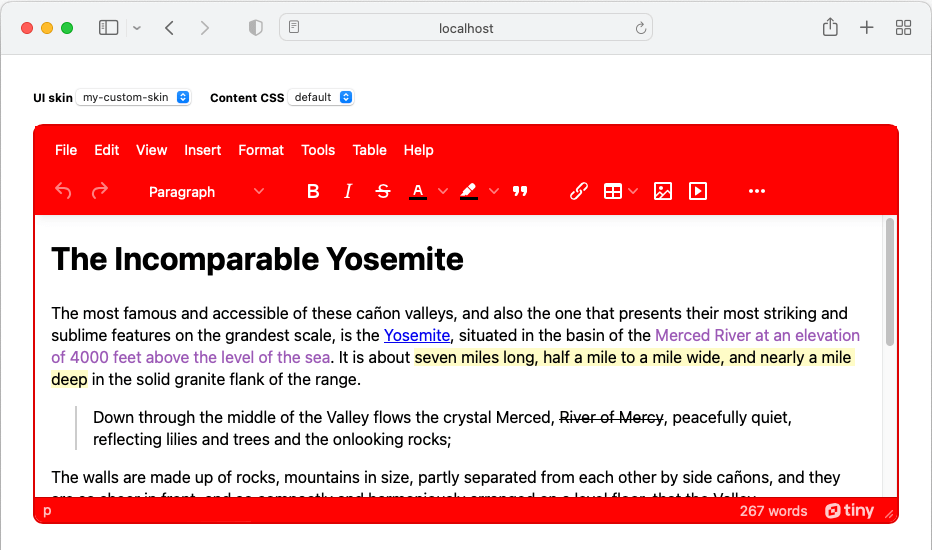Viewport: 932px width, 550px height.
Task: Apply blockquote with the quote icon
Action: pyautogui.click(x=520, y=191)
